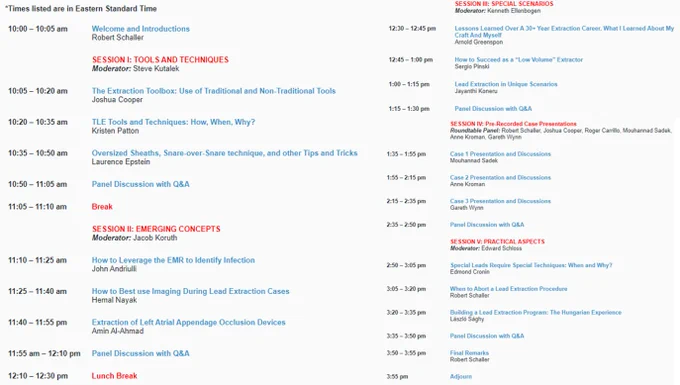Click the 3:55 pm time label
680x385 pixels.
(397, 377)
